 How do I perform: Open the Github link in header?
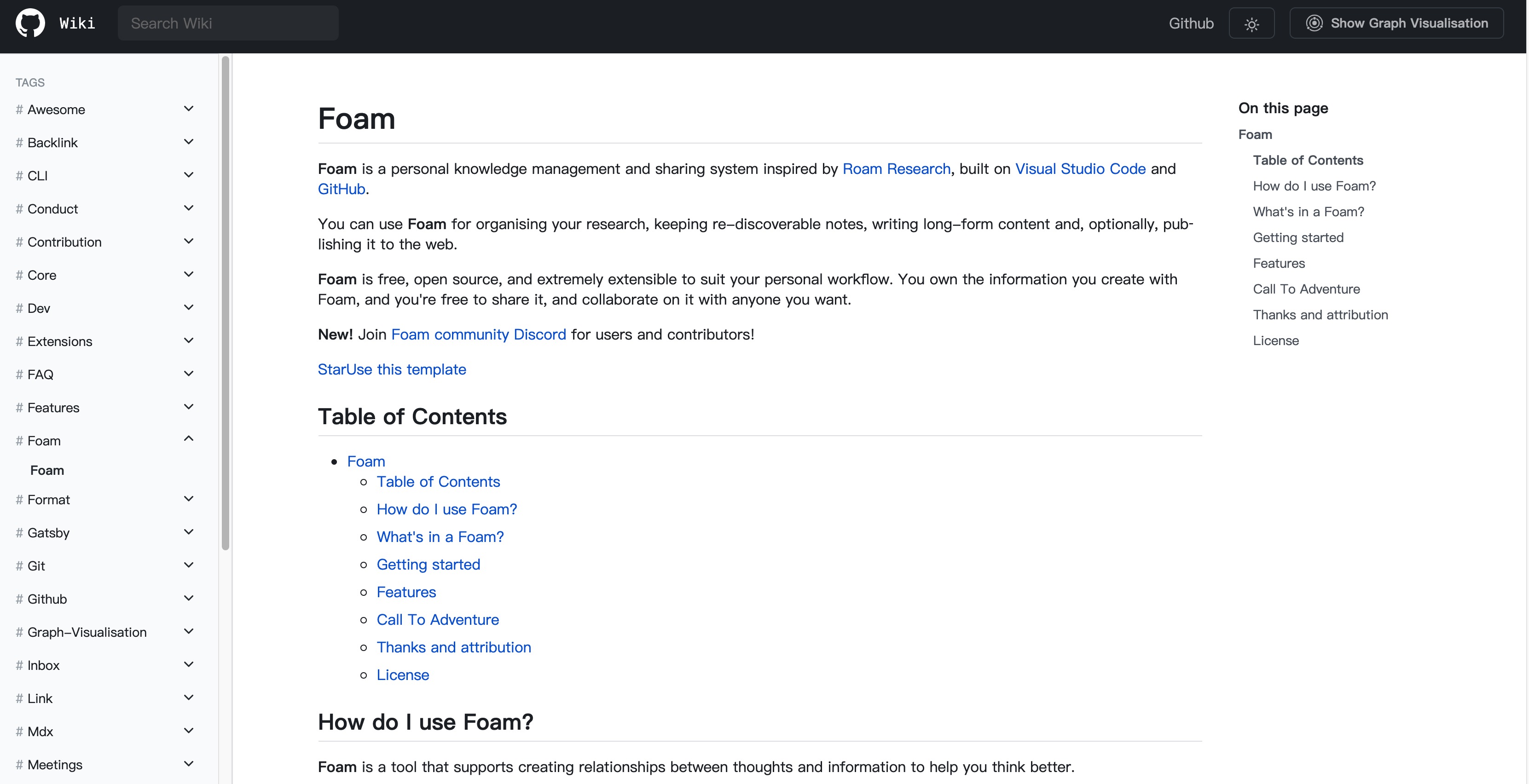tap(1191, 23)
